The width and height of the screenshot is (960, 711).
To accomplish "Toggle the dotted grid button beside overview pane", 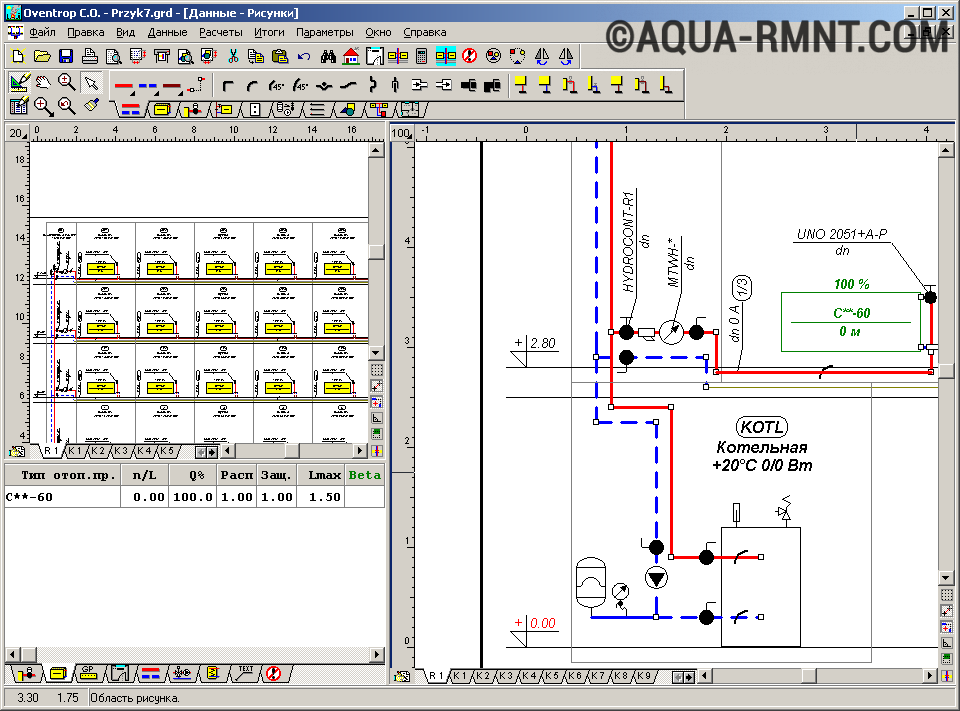I will (377, 369).
